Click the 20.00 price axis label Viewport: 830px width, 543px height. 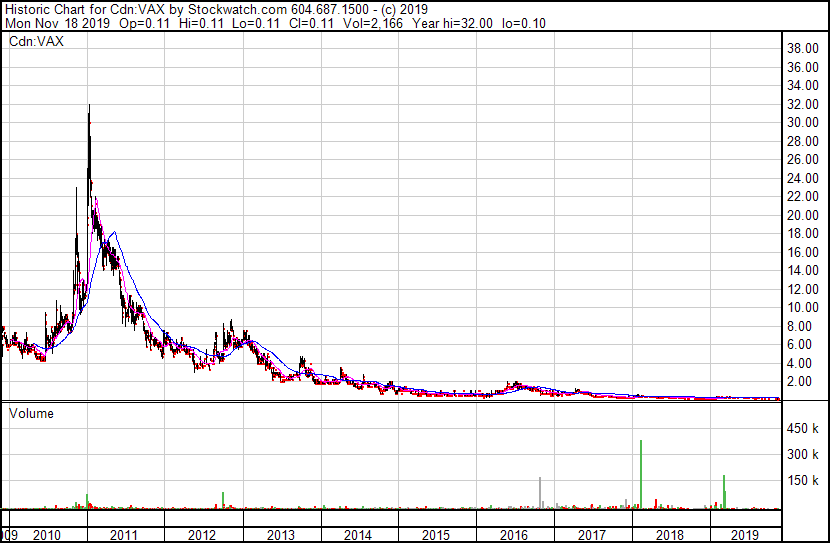804,215
